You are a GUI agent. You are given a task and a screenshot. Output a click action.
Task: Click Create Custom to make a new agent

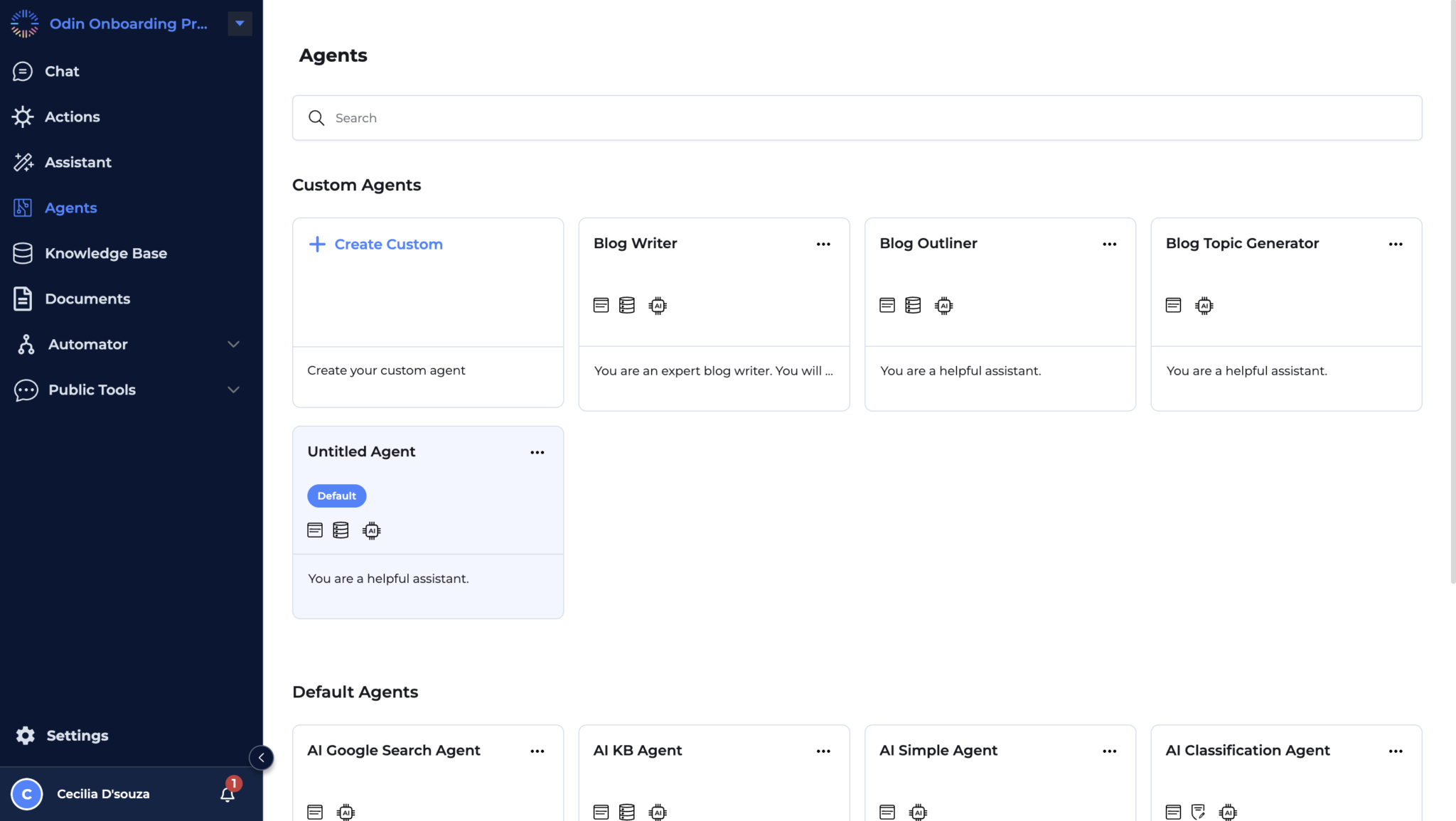375,244
